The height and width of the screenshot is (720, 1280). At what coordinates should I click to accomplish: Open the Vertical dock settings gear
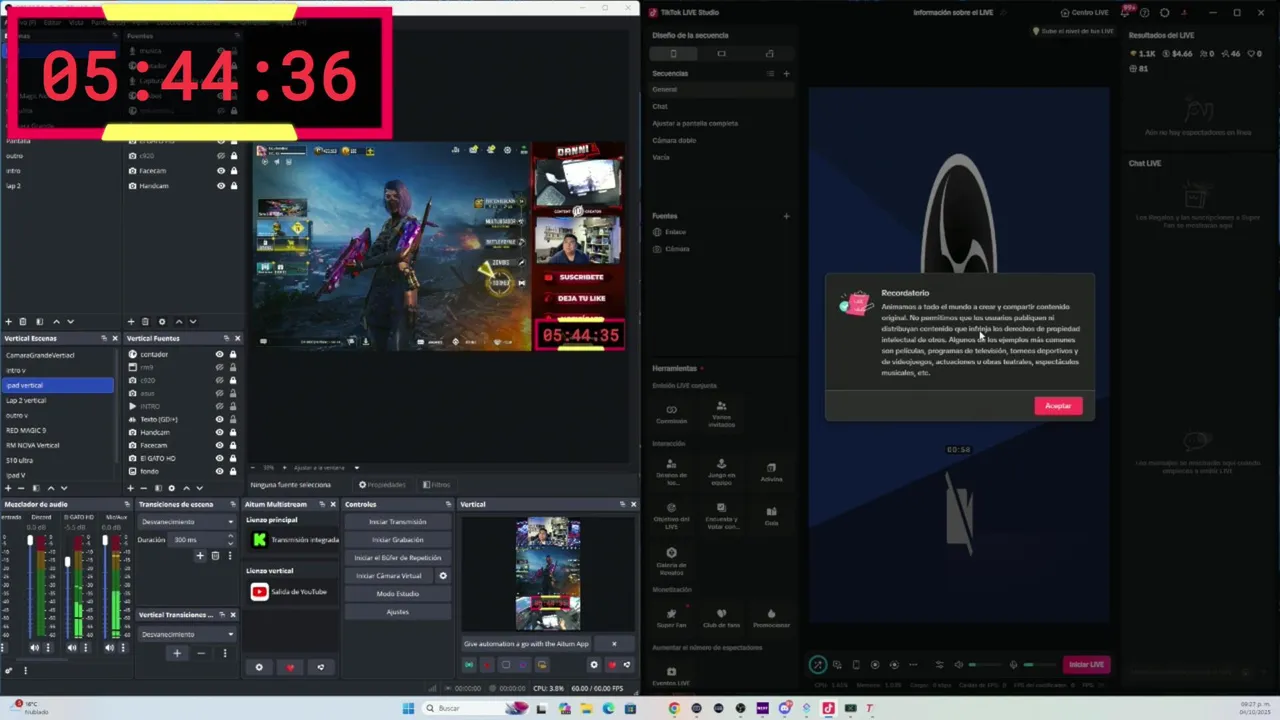[594, 665]
